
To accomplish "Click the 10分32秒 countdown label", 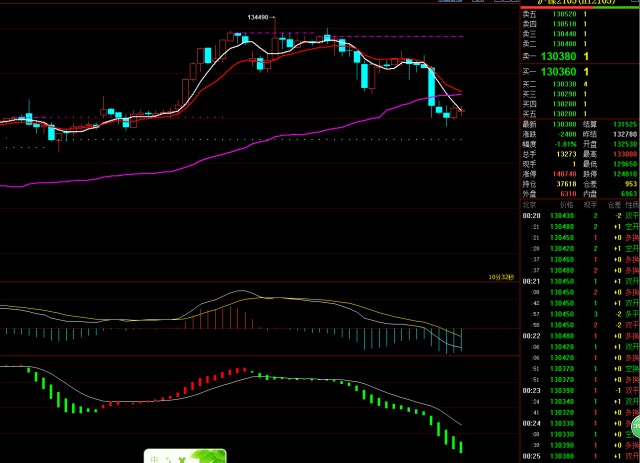I will [500, 276].
